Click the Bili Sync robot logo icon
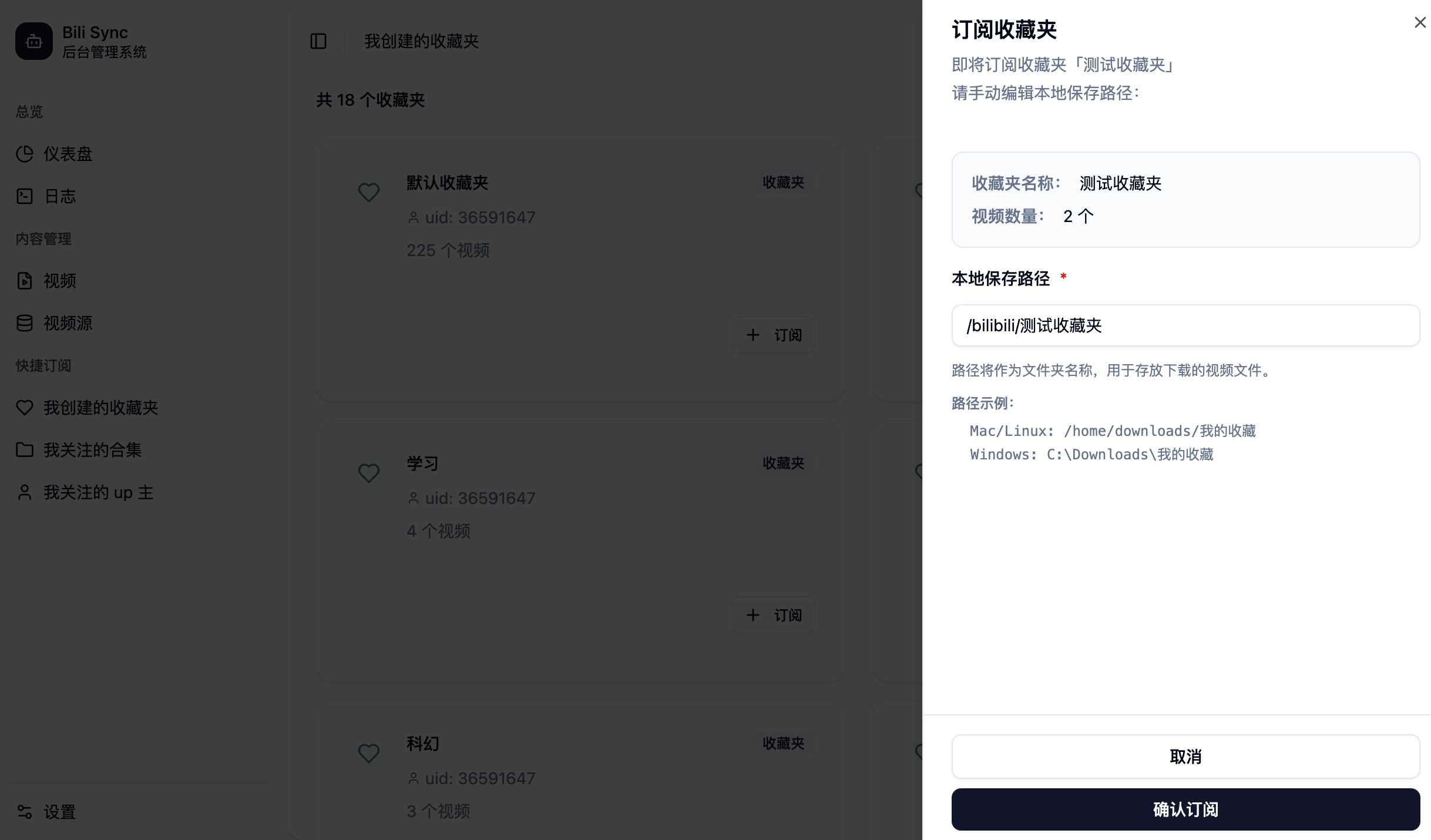The height and width of the screenshot is (840, 1431). 34,41
